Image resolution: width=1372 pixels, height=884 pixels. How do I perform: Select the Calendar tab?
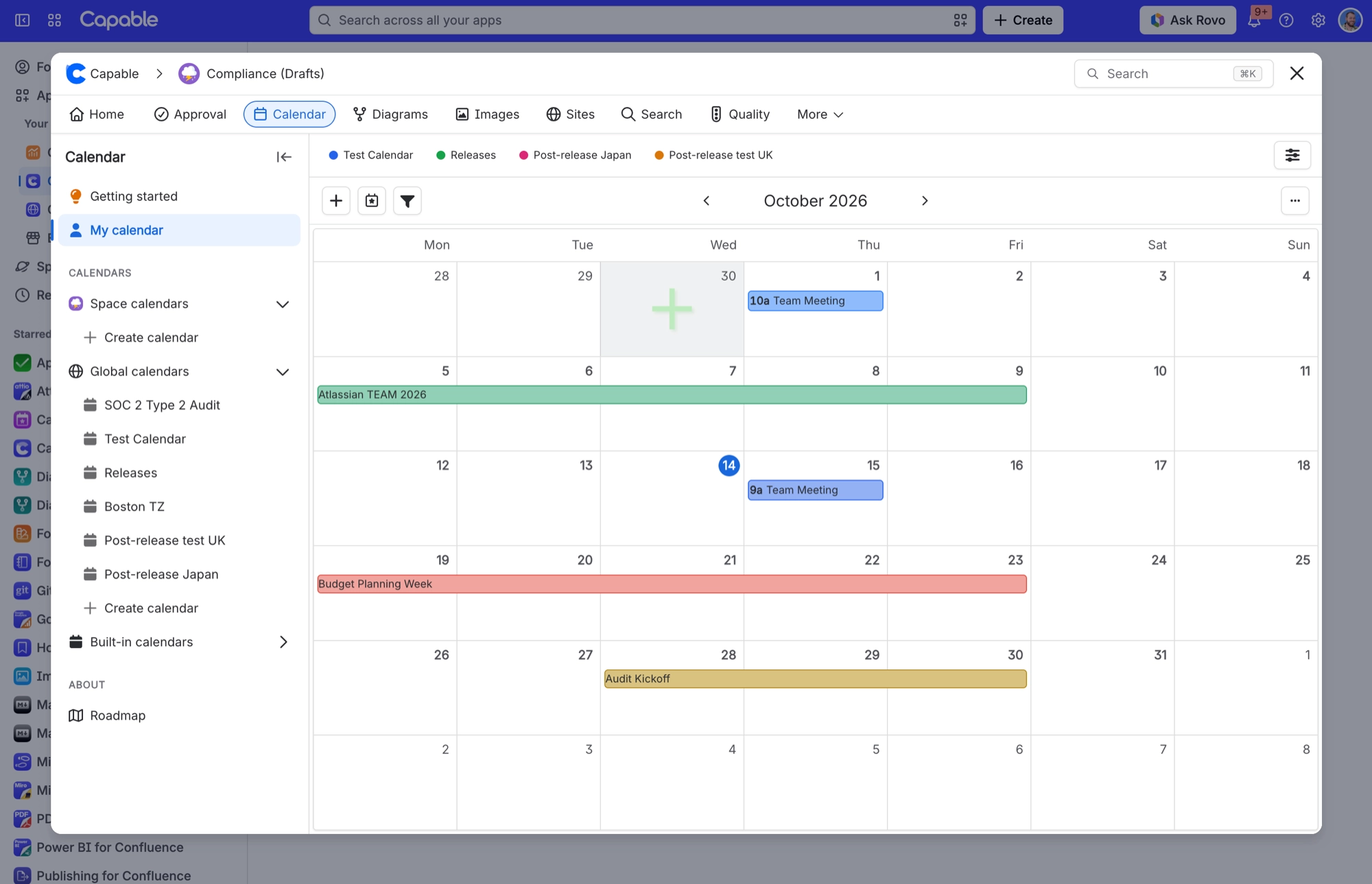(289, 115)
